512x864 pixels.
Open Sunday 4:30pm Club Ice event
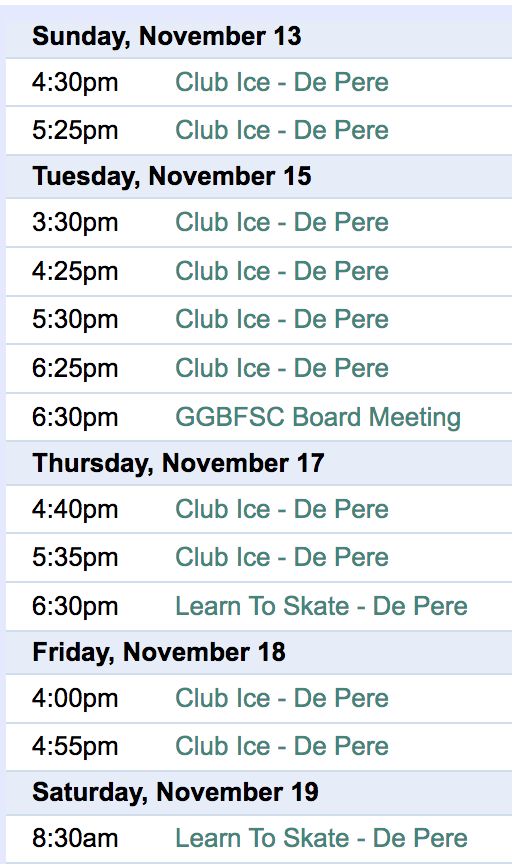[282, 83]
